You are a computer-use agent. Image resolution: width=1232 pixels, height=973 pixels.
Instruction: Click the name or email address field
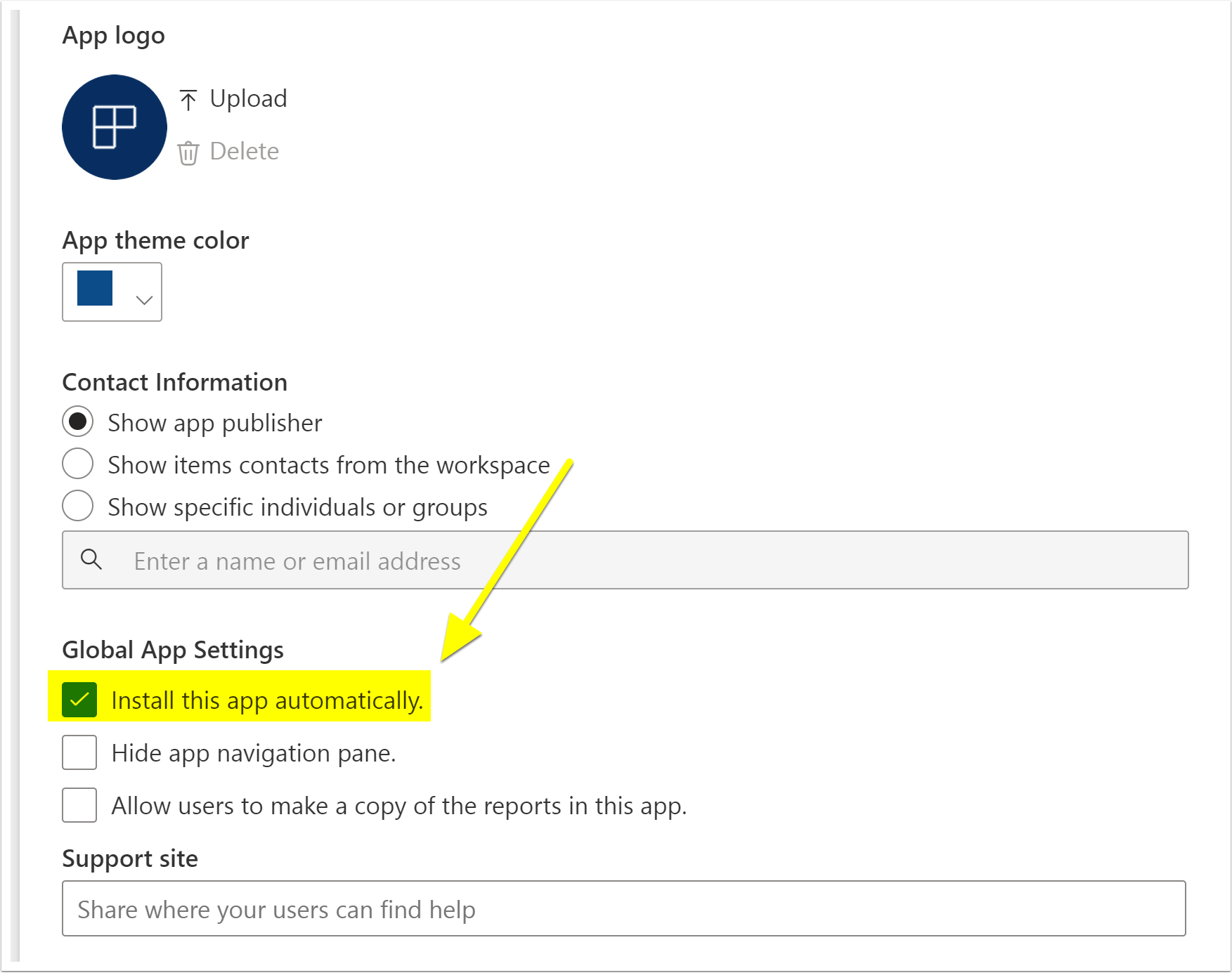pos(625,560)
